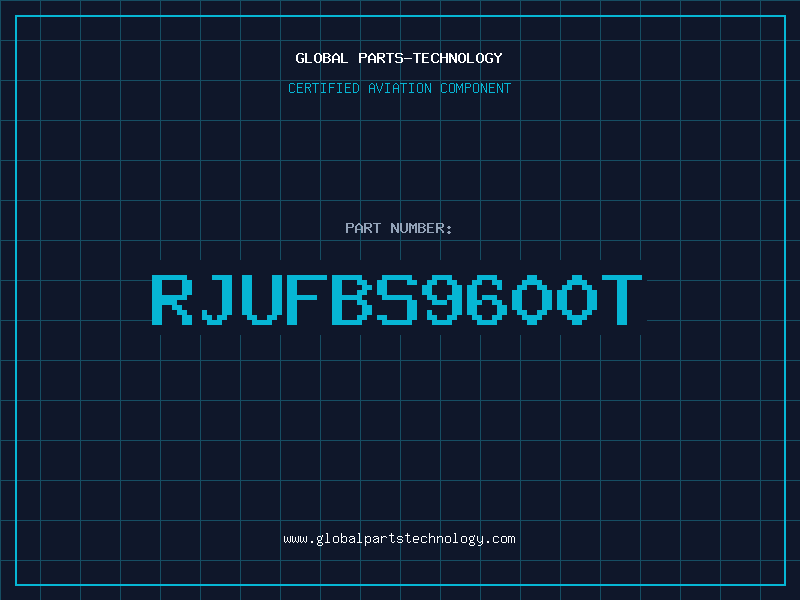Image resolution: width=800 pixels, height=600 pixels.
Task: Click the letter B in part number
Action: 352,299
